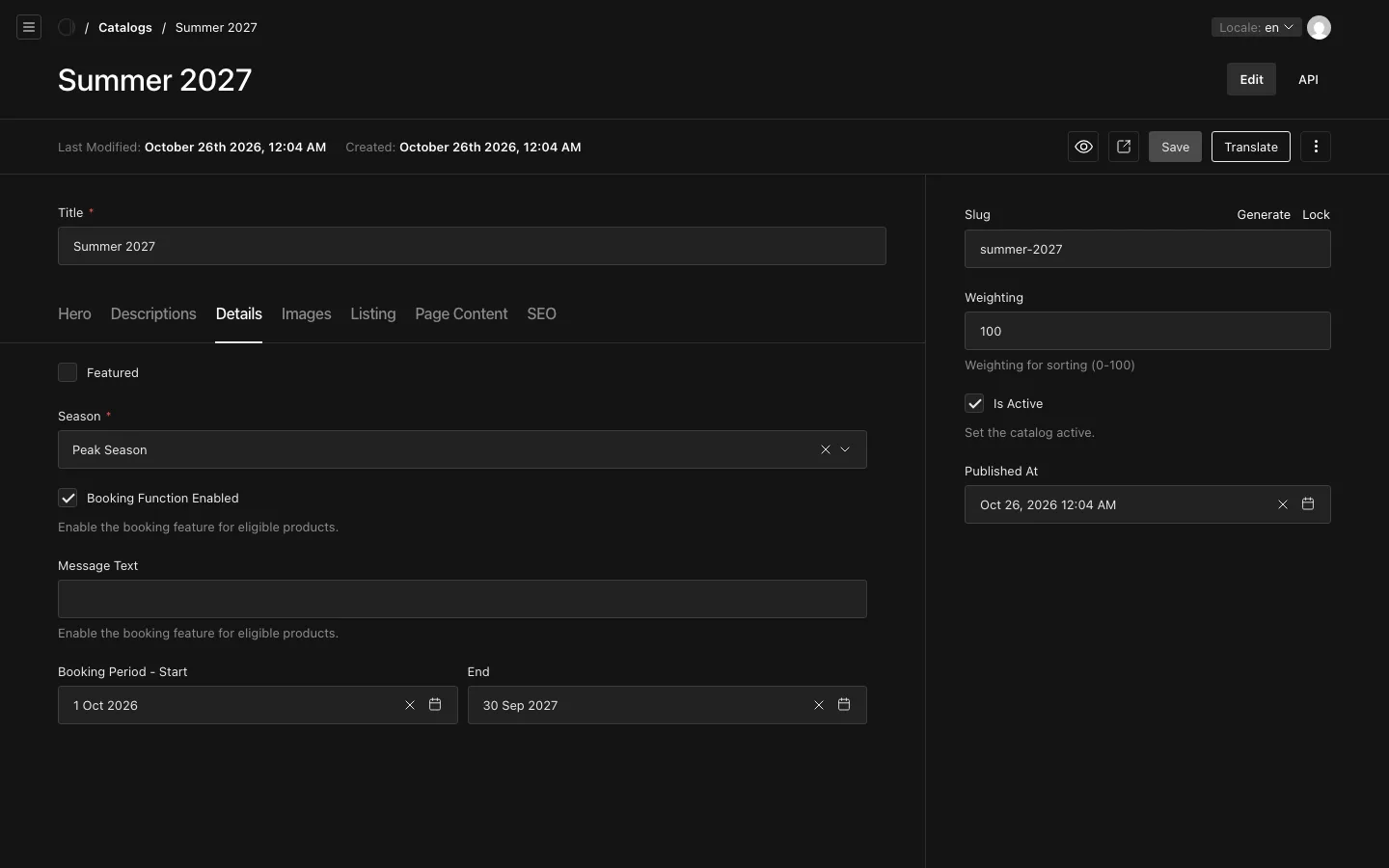Switch to the Descriptions tab
The image size is (1389, 868).
[x=153, y=313]
